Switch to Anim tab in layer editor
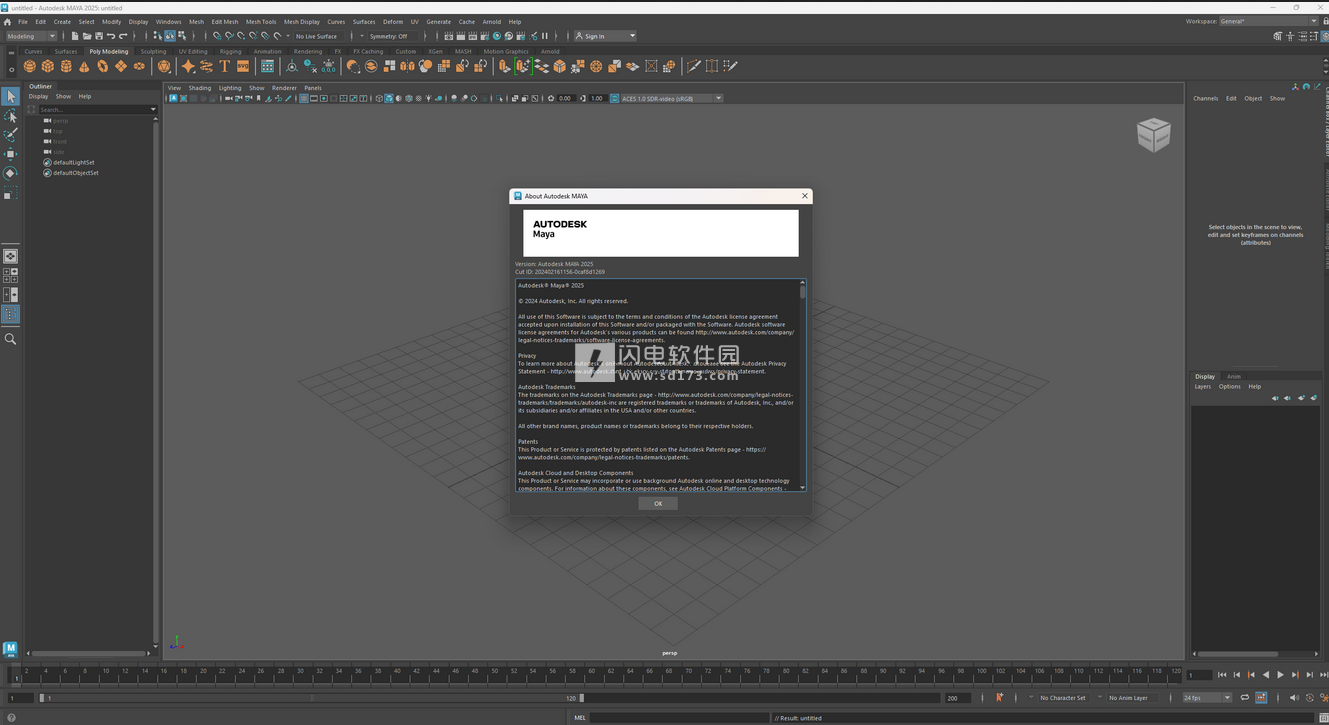The image size is (1329, 725). pyautogui.click(x=1234, y=376)
